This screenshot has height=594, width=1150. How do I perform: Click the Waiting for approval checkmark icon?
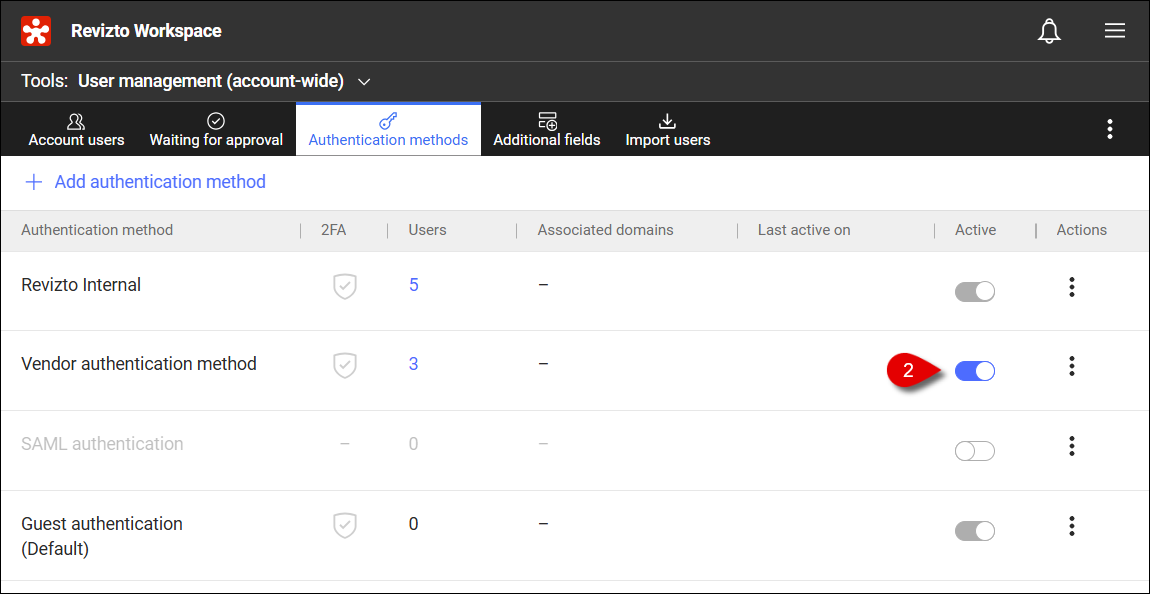pos(216,120)
